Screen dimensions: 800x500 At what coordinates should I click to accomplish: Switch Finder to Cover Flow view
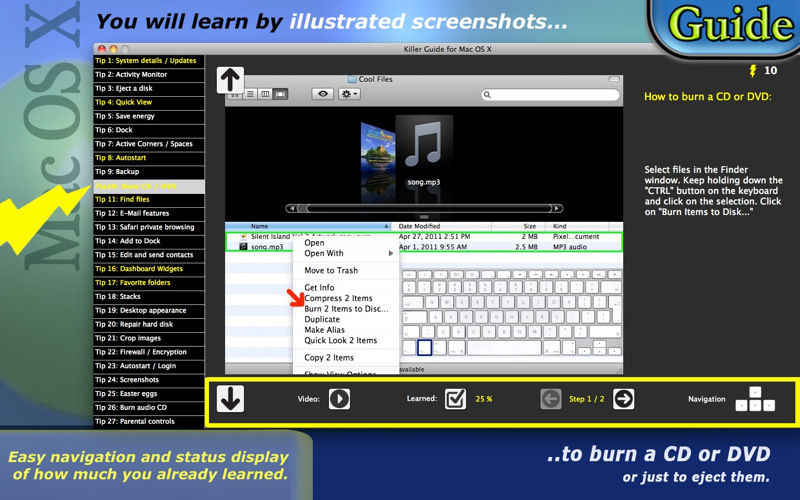pyautogui.click(x=280, y=94)
